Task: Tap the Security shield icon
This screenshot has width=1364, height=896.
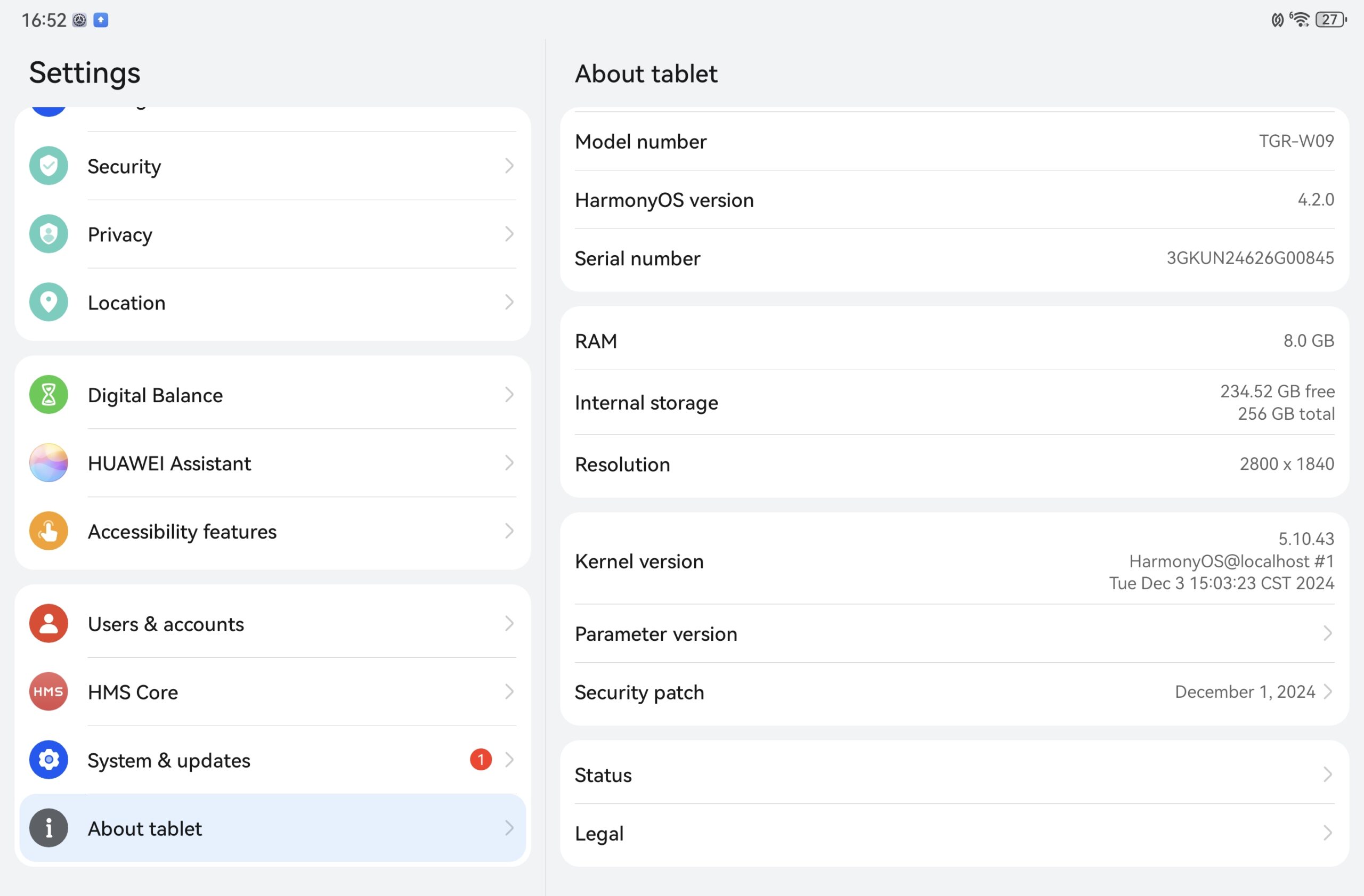Action: point(48,166)
